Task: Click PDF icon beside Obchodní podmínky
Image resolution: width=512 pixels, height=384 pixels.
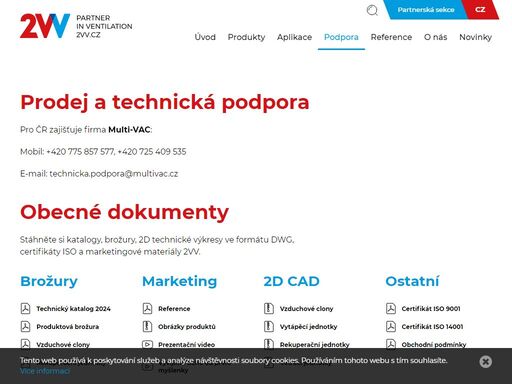Action: (x=391, y=344)
